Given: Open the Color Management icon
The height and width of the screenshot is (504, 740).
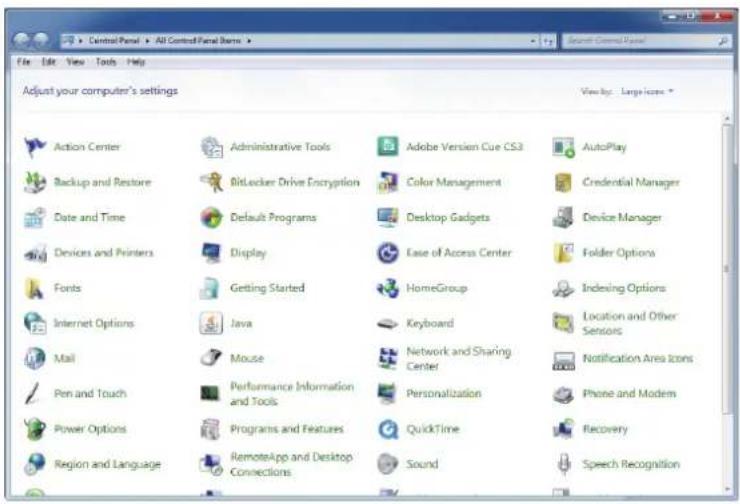Looking at the screenshot, I should click(x=388, y=182).
